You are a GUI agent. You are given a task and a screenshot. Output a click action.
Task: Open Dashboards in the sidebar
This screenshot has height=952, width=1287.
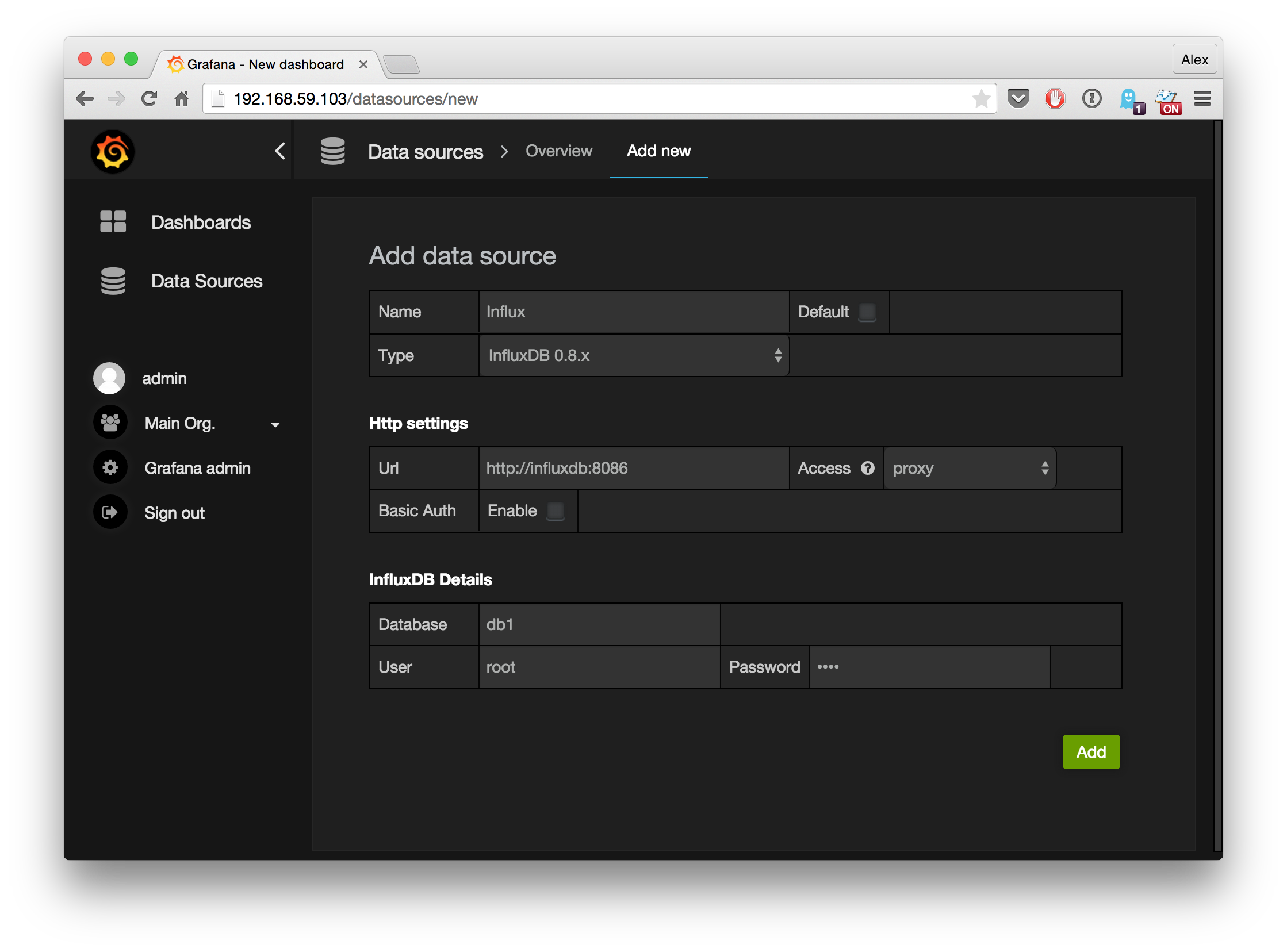[201, 222]
